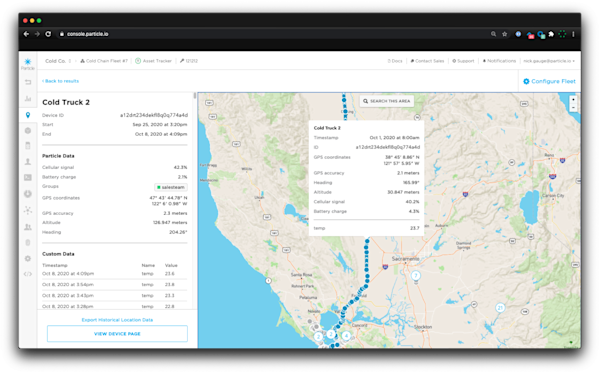Viewport: 600px width, 374px height.
Task: Open browser extensions puzzle icon
Action: 551,34
